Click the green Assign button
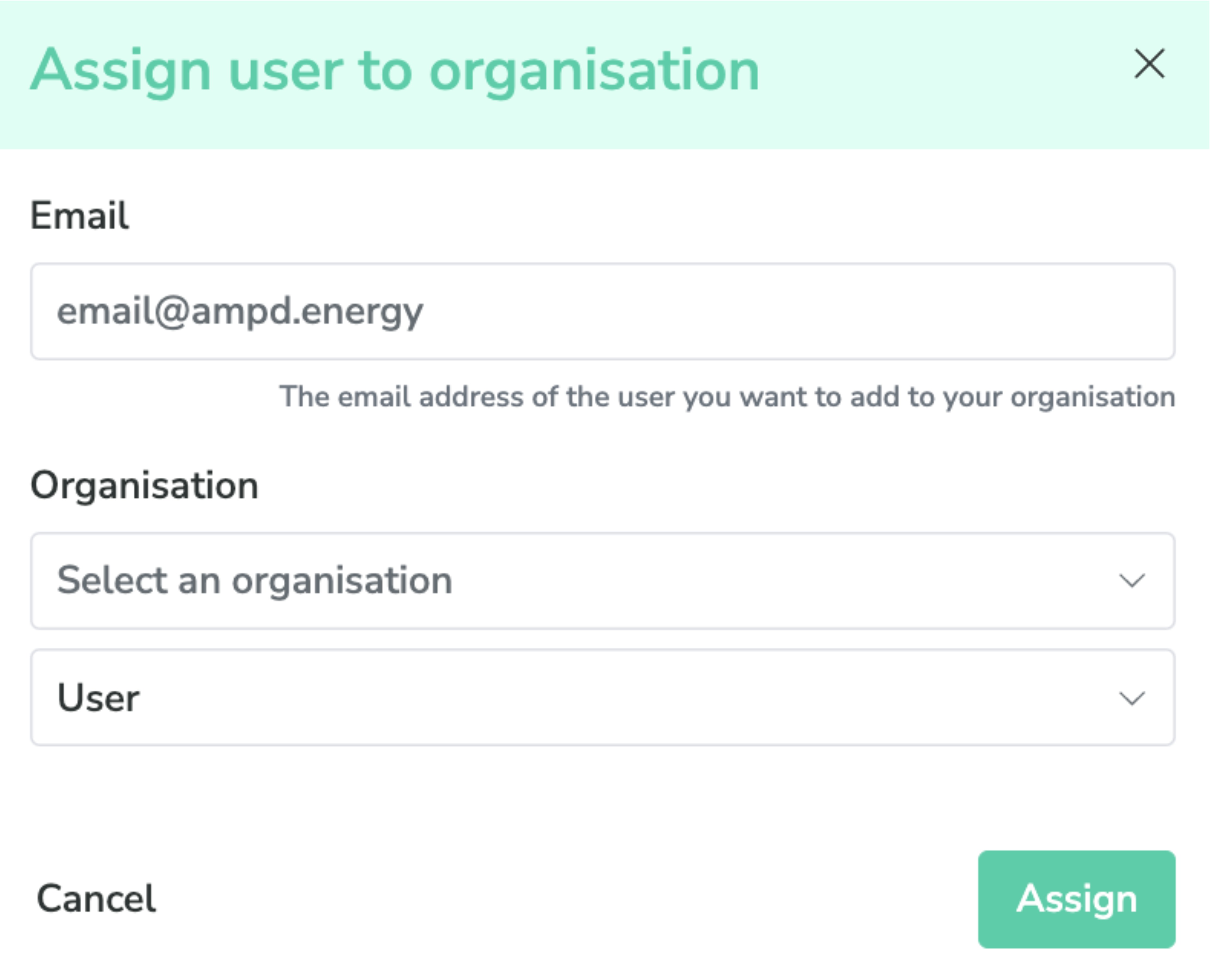The image size is (1210, 980). 1077,899
